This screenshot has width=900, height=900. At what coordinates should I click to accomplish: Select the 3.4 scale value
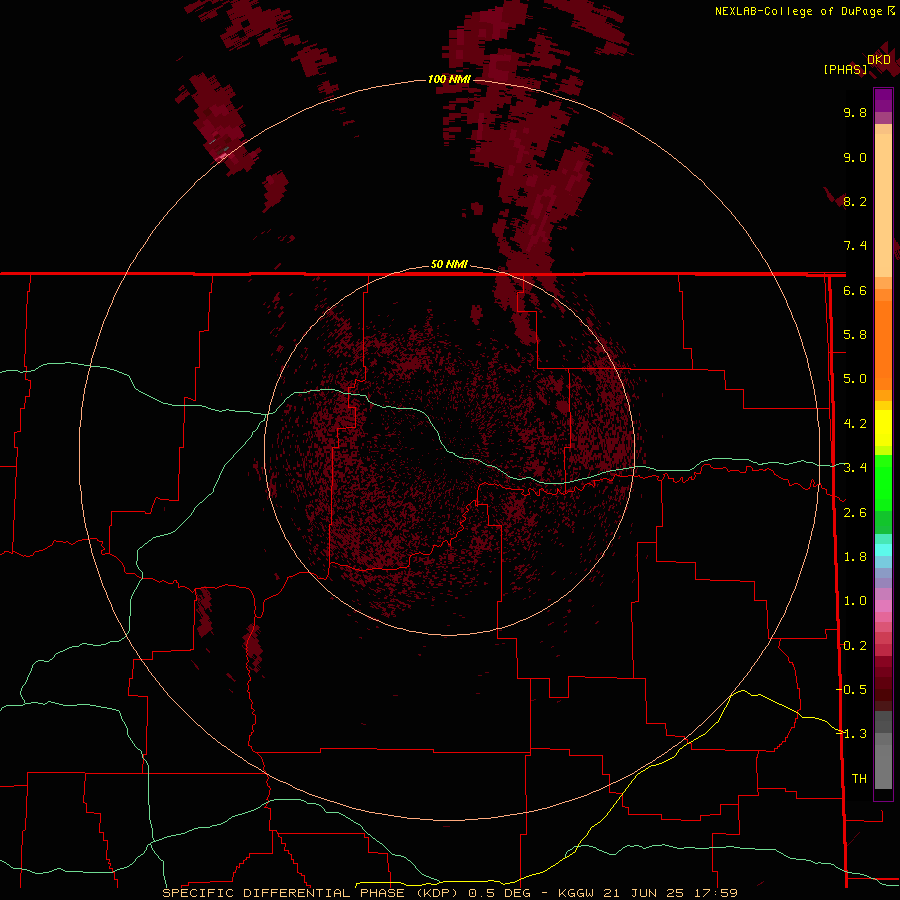pos(855,468)
